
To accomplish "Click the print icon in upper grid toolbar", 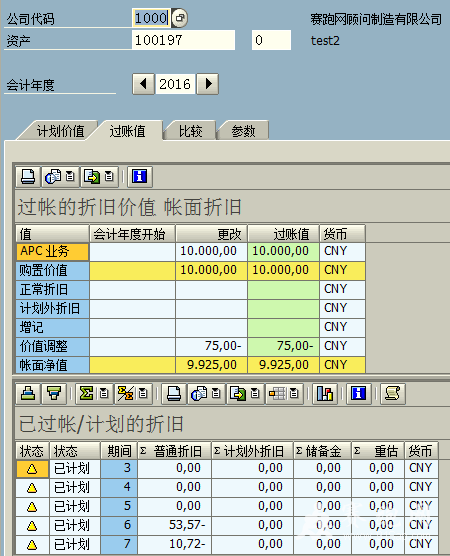I will click(28, 177).
